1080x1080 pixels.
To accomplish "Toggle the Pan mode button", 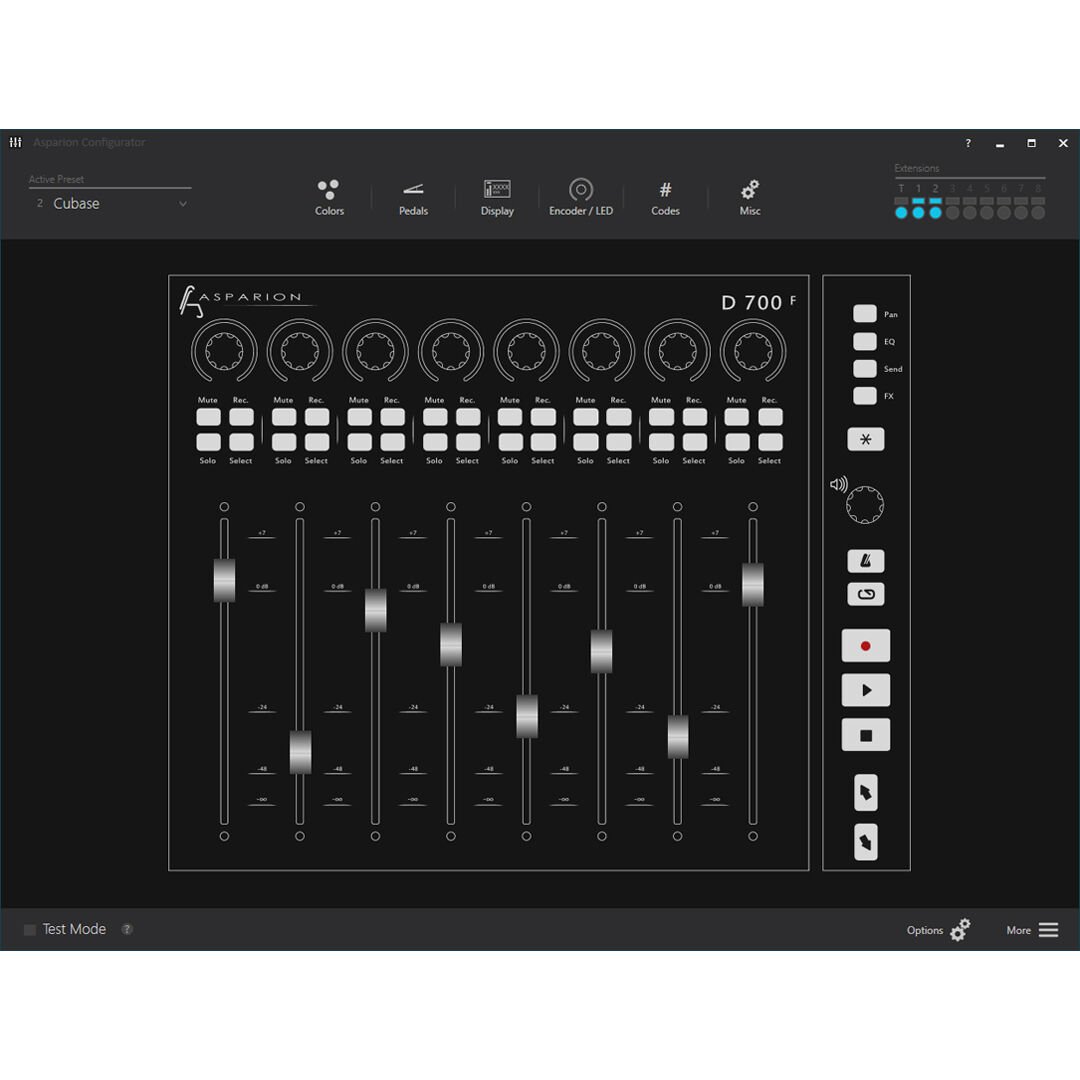I will click(x=864, y=313).
